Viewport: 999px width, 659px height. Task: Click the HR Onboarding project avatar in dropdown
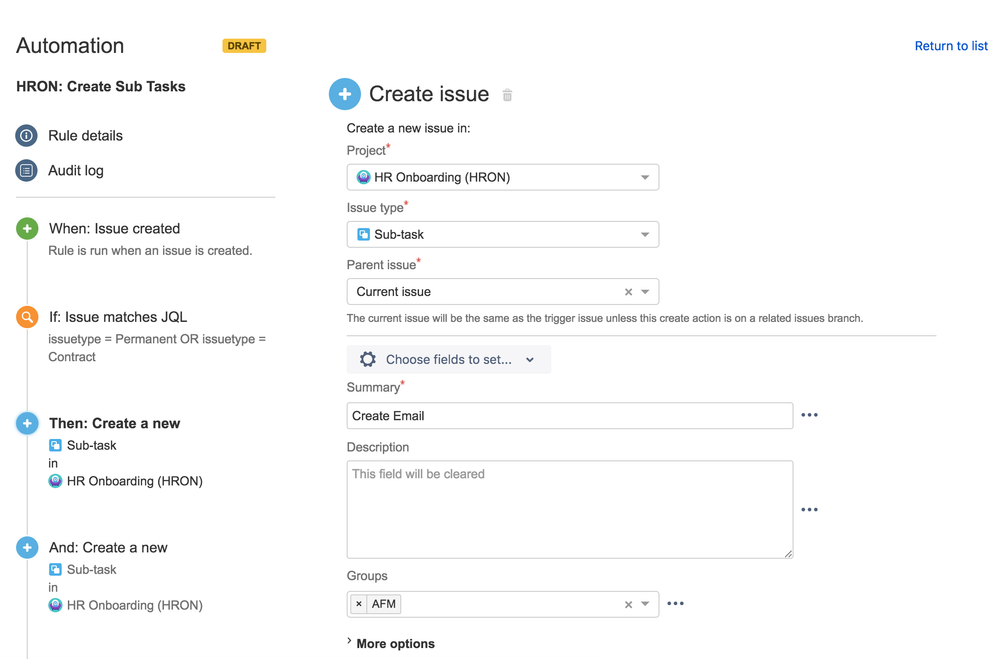tap(363, 177)
